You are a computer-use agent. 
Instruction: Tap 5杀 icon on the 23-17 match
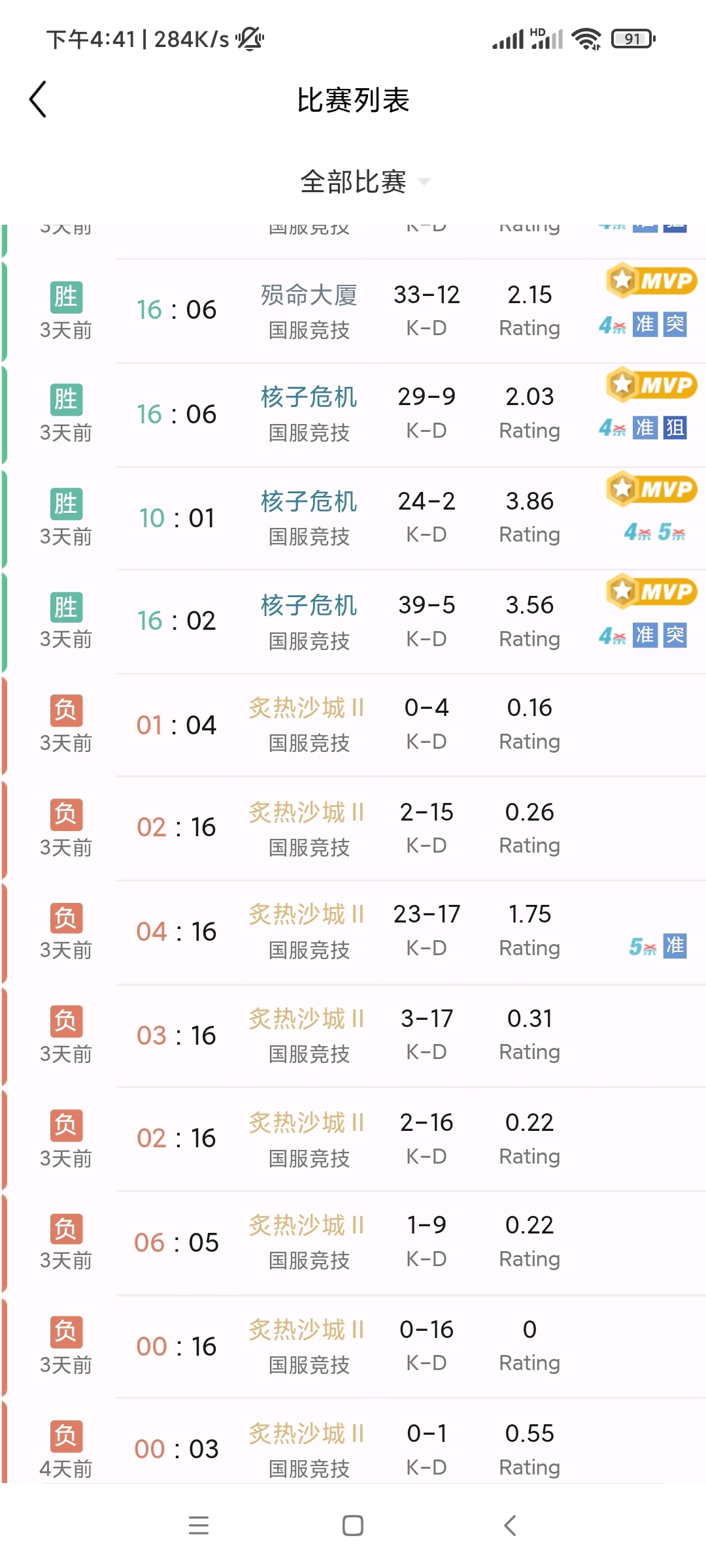pos(642,947)
